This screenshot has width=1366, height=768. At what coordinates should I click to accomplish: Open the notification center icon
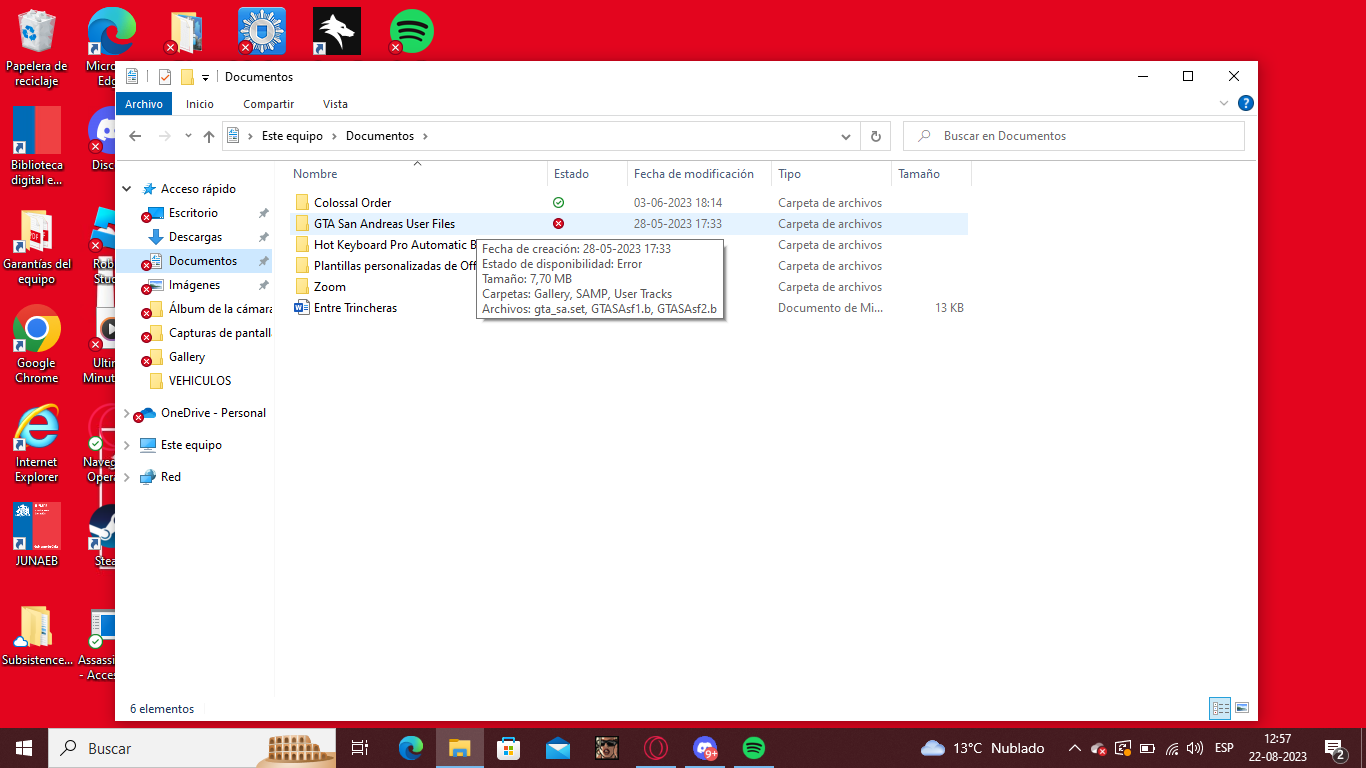pos(1334,748)
